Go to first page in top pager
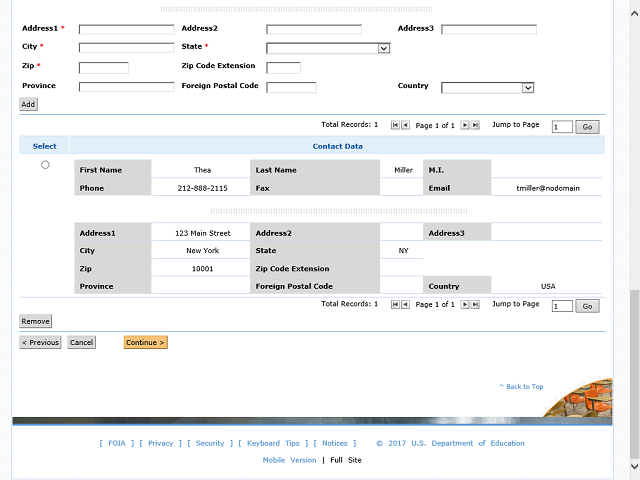 tap(395, 125)
